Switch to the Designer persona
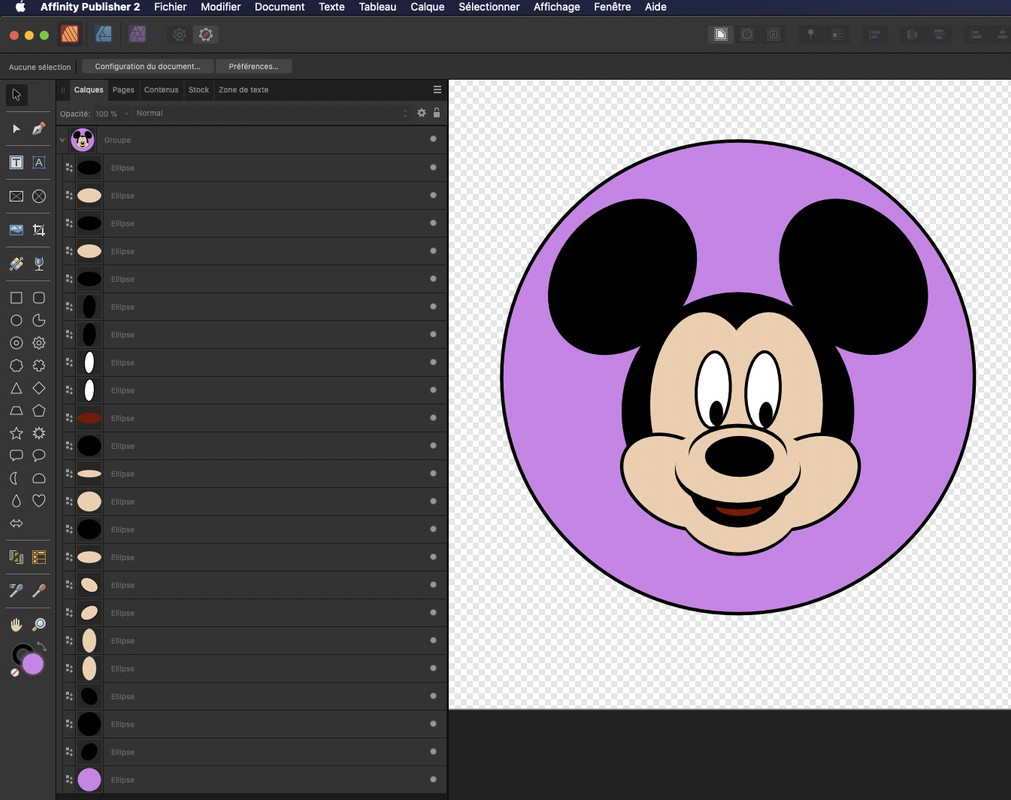1011x800 pixels. (103, 34)
